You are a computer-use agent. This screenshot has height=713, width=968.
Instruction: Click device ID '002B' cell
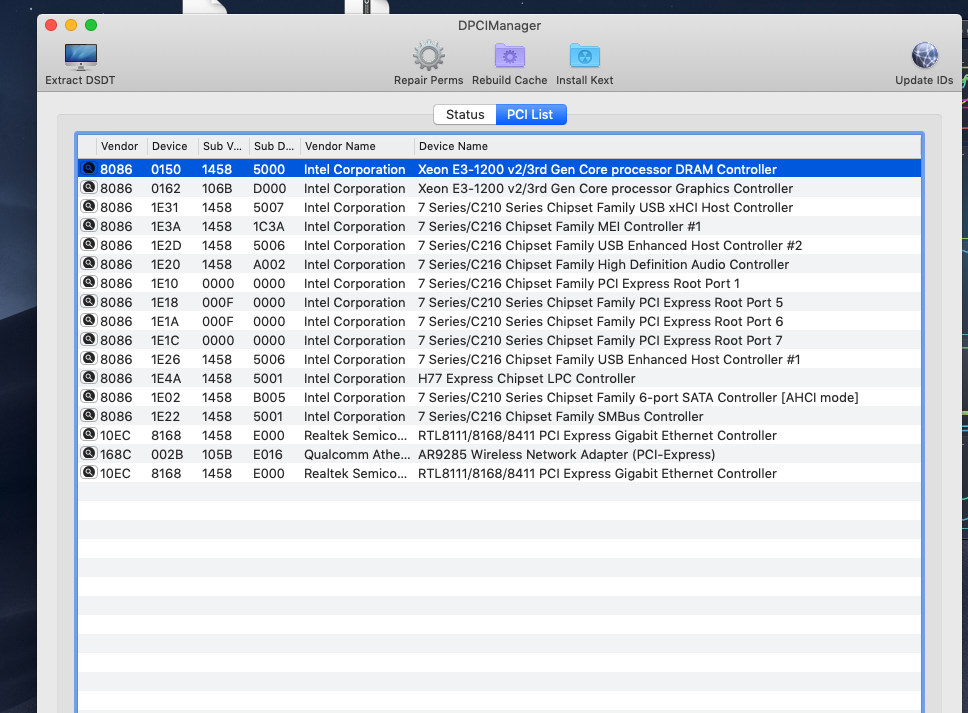(x=167, y=454)
